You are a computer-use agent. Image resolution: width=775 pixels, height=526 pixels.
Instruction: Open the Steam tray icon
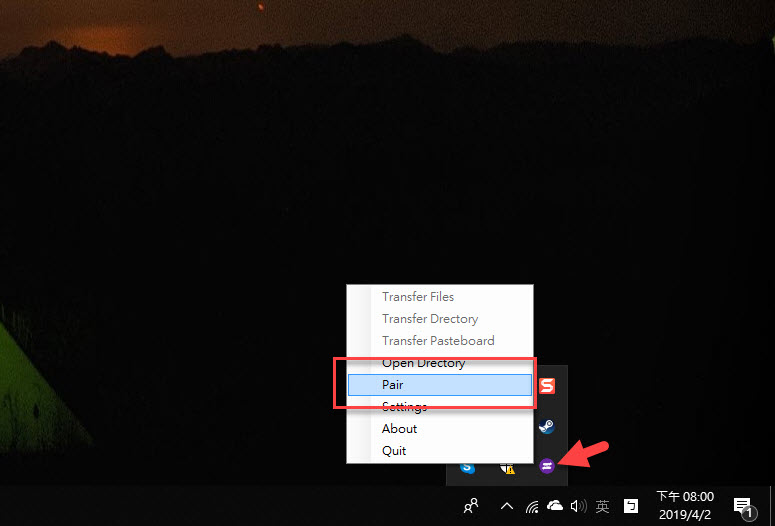pyautogui.click(x=547, y=426)
